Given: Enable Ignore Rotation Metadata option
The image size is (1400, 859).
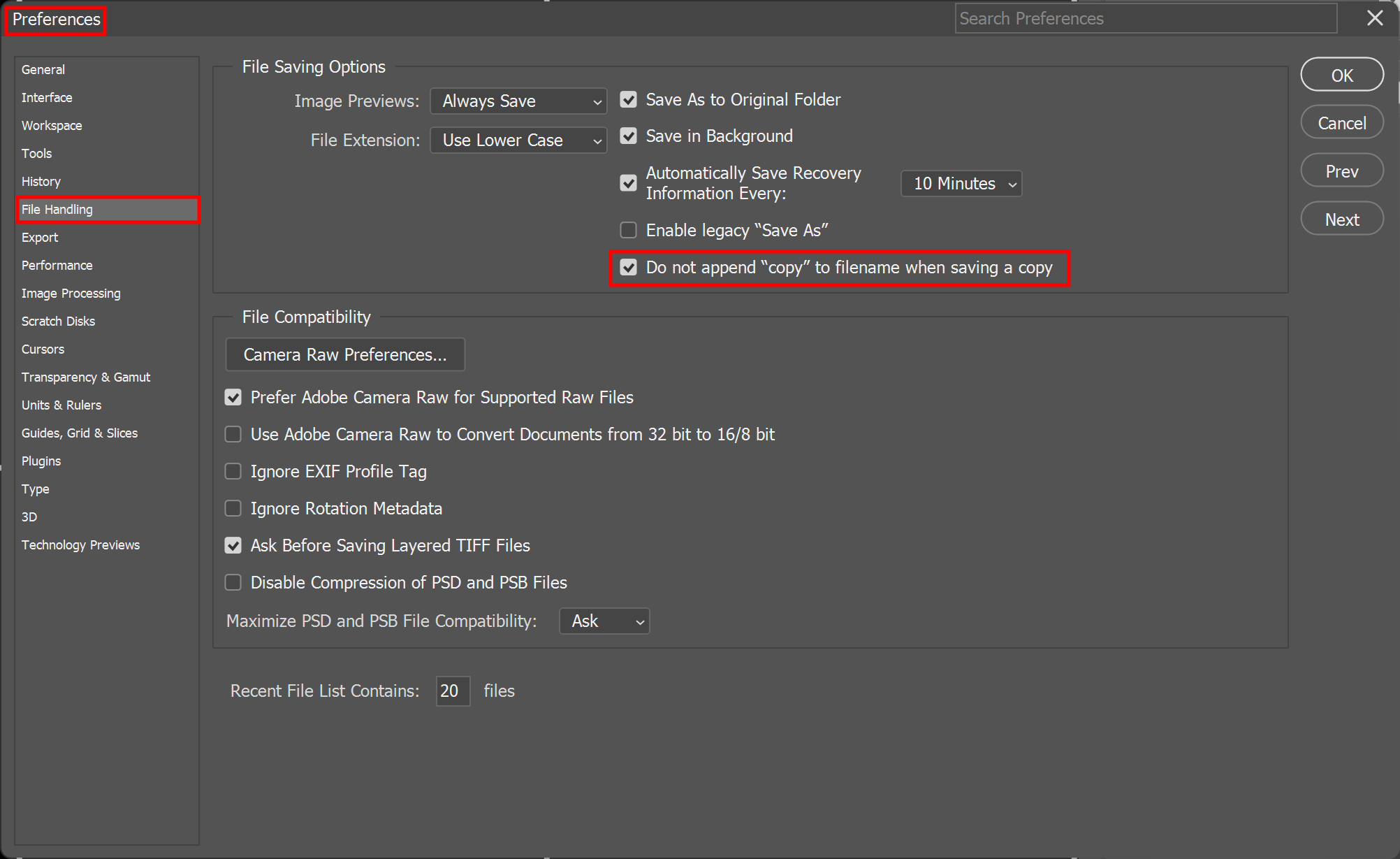Looking at the screenshot, I should pos(233,509).
